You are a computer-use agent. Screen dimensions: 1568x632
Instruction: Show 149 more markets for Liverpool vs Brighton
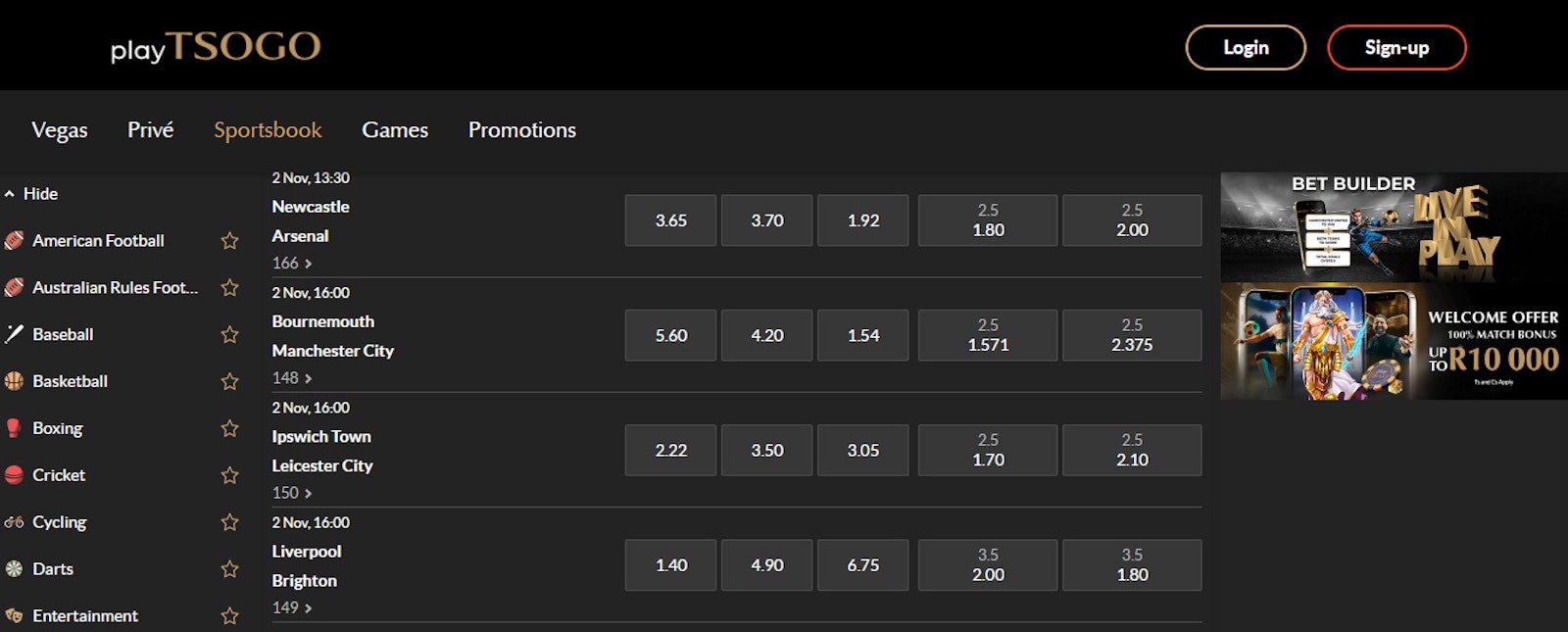pyautogui.click(x=292, y=608)
